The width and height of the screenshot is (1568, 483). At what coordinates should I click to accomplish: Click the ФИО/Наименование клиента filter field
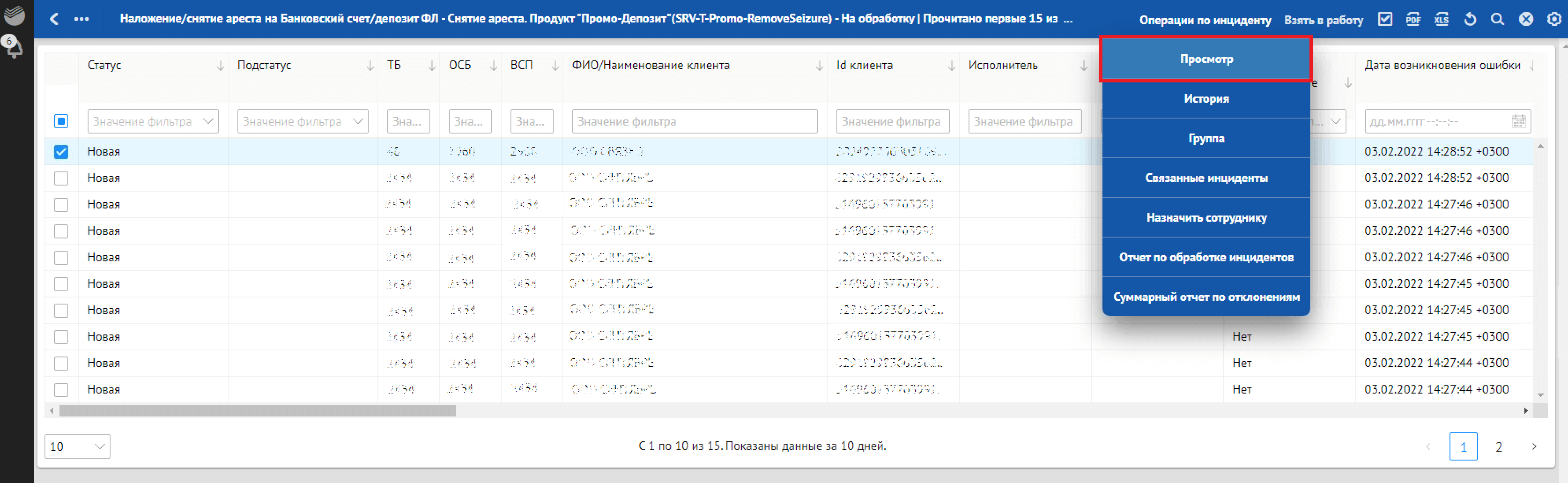point(694,121)
